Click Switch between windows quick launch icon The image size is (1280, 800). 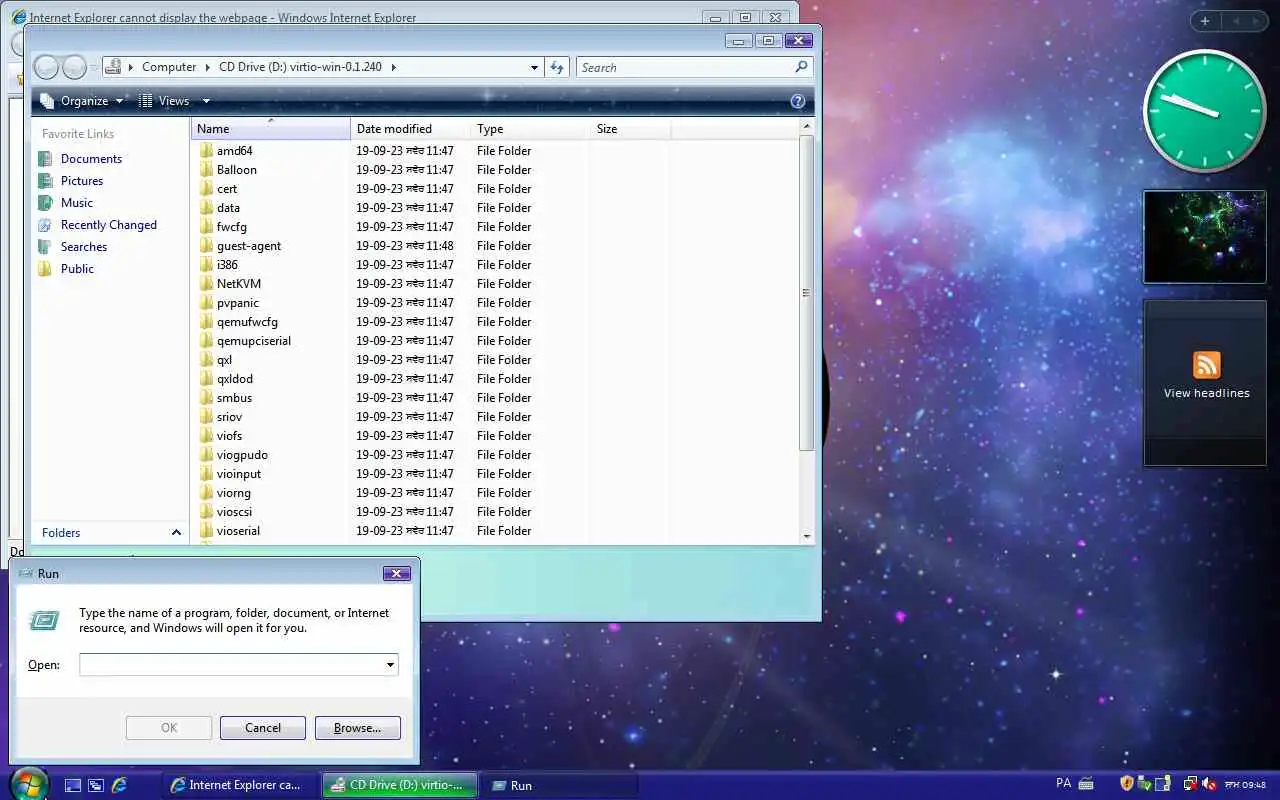click(96, 785)
